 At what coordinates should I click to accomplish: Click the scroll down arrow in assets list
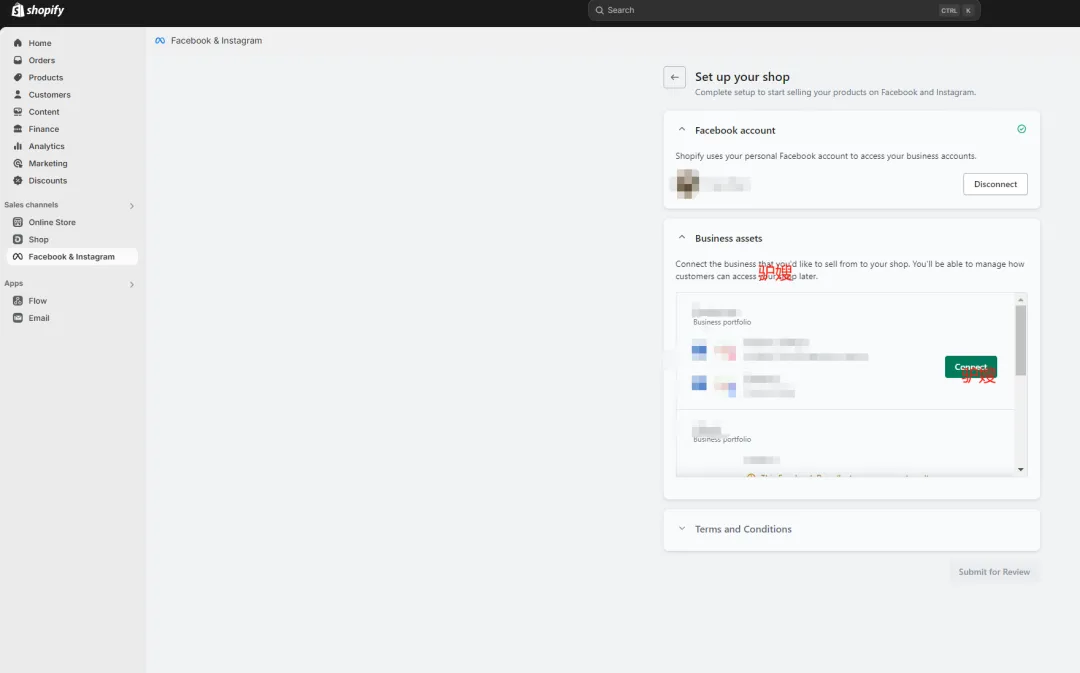[x=1021, y=469]
